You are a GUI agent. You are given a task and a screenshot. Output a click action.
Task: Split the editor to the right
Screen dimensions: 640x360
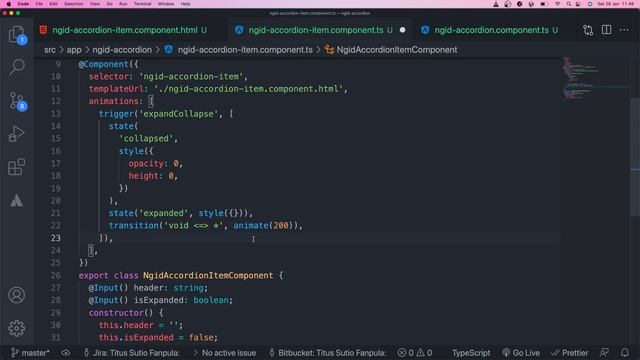point(606,30)
